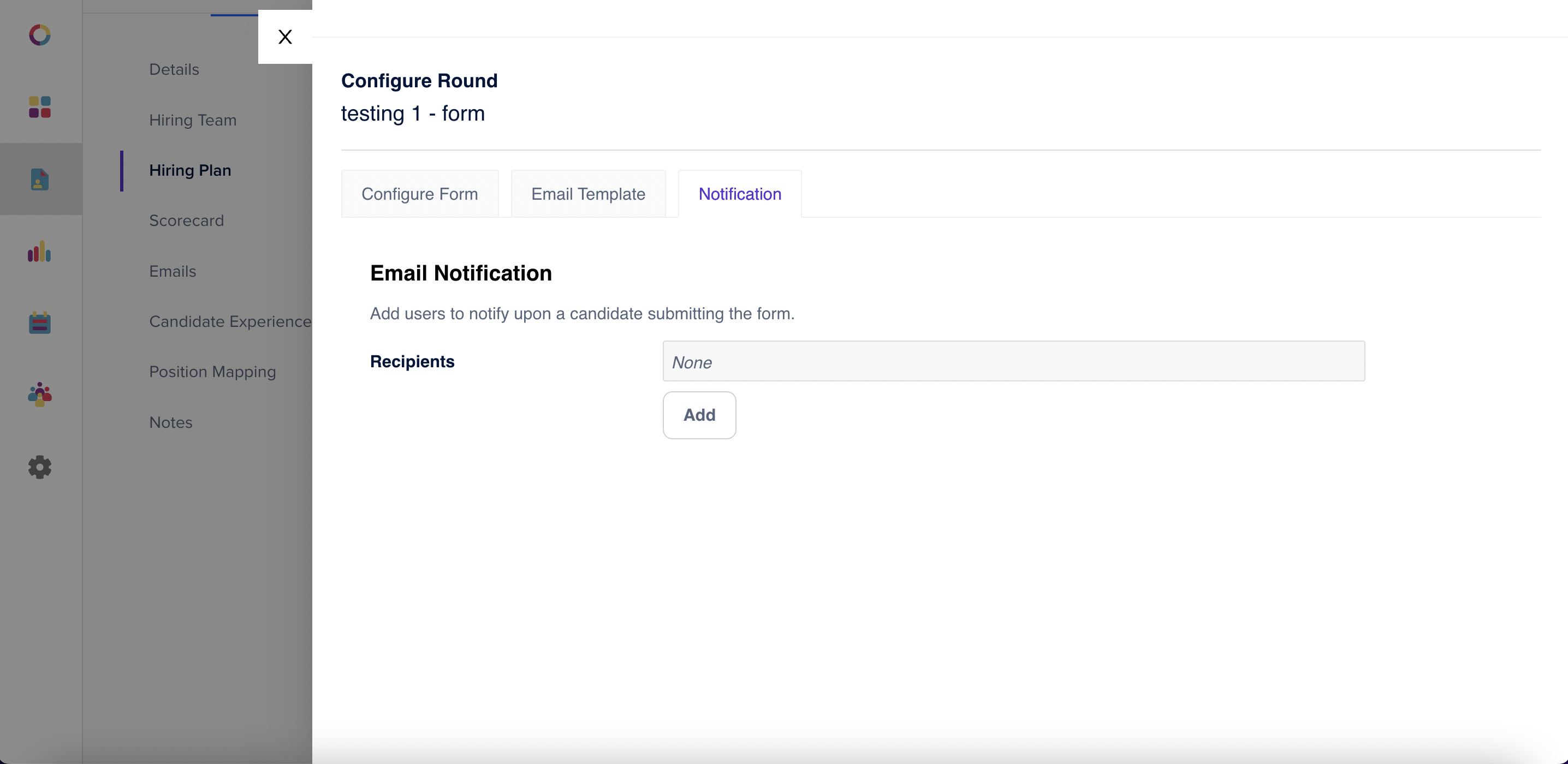Select Hiring Plan in the job menu

(190, 170)
